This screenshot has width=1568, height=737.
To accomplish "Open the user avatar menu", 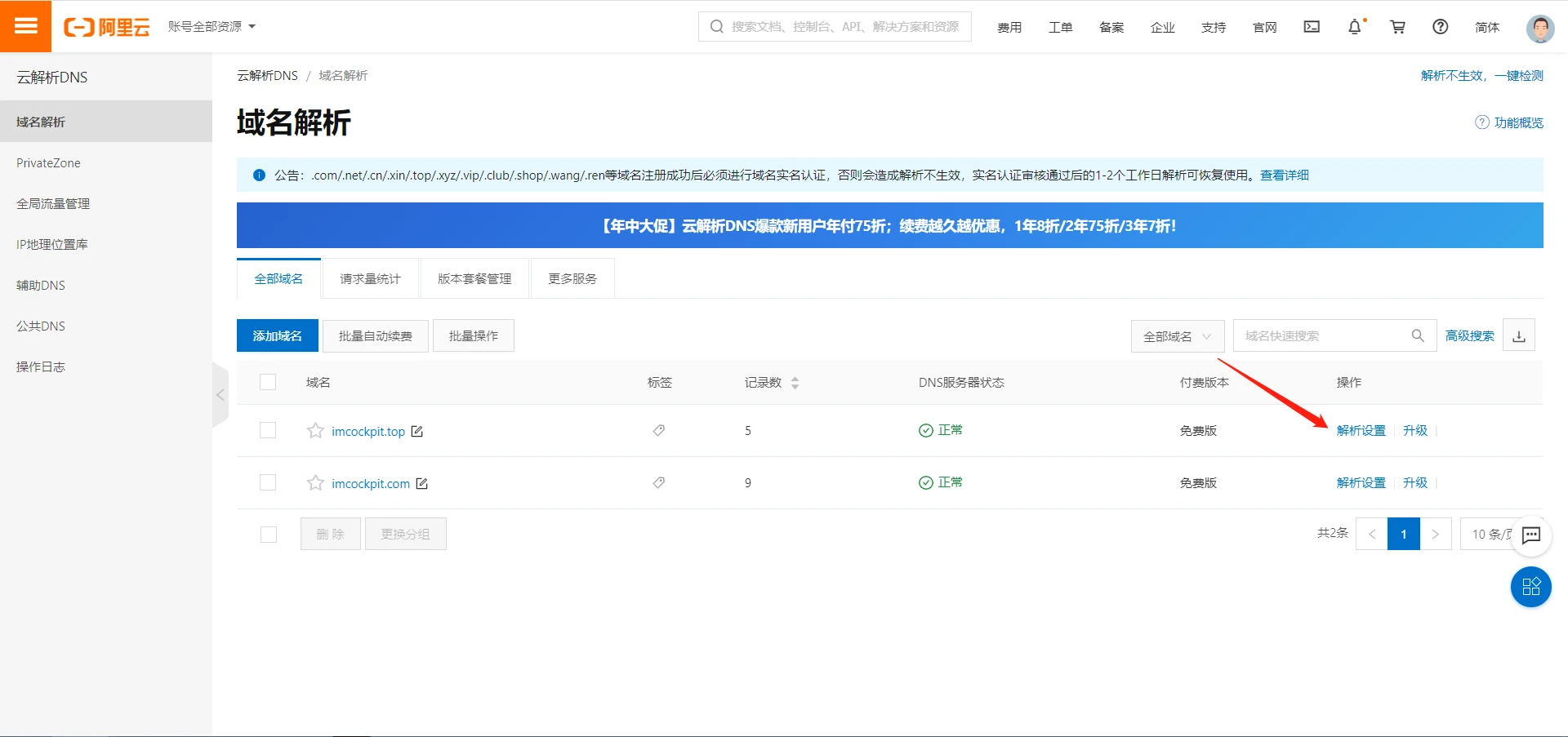I will [1540, 28].
